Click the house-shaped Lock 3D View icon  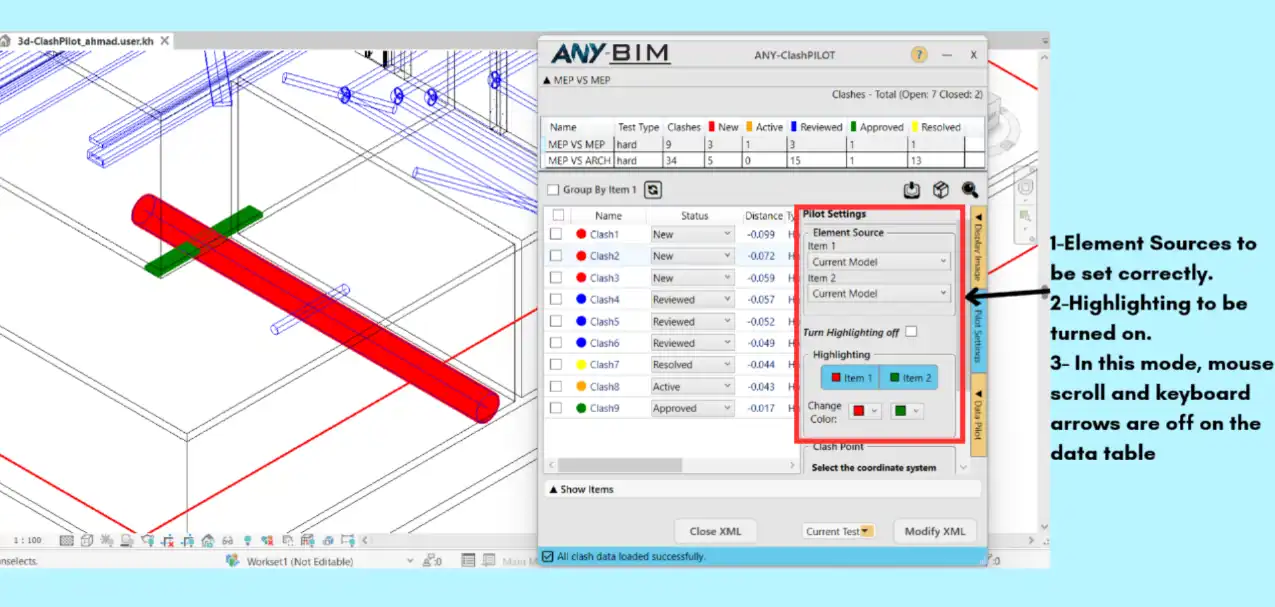pos(207,541)
